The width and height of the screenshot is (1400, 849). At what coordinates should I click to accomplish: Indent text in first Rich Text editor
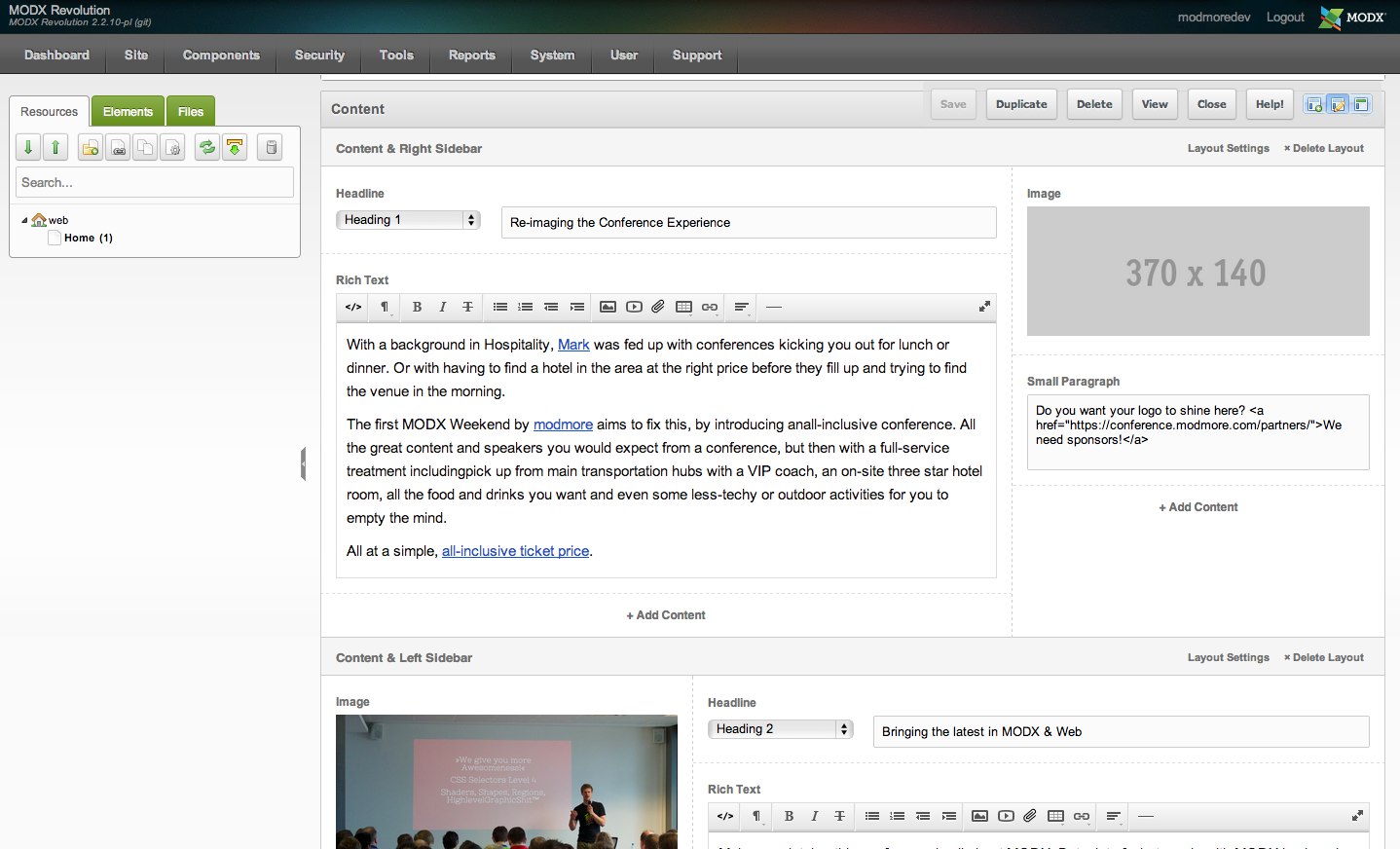click(576, 307)
